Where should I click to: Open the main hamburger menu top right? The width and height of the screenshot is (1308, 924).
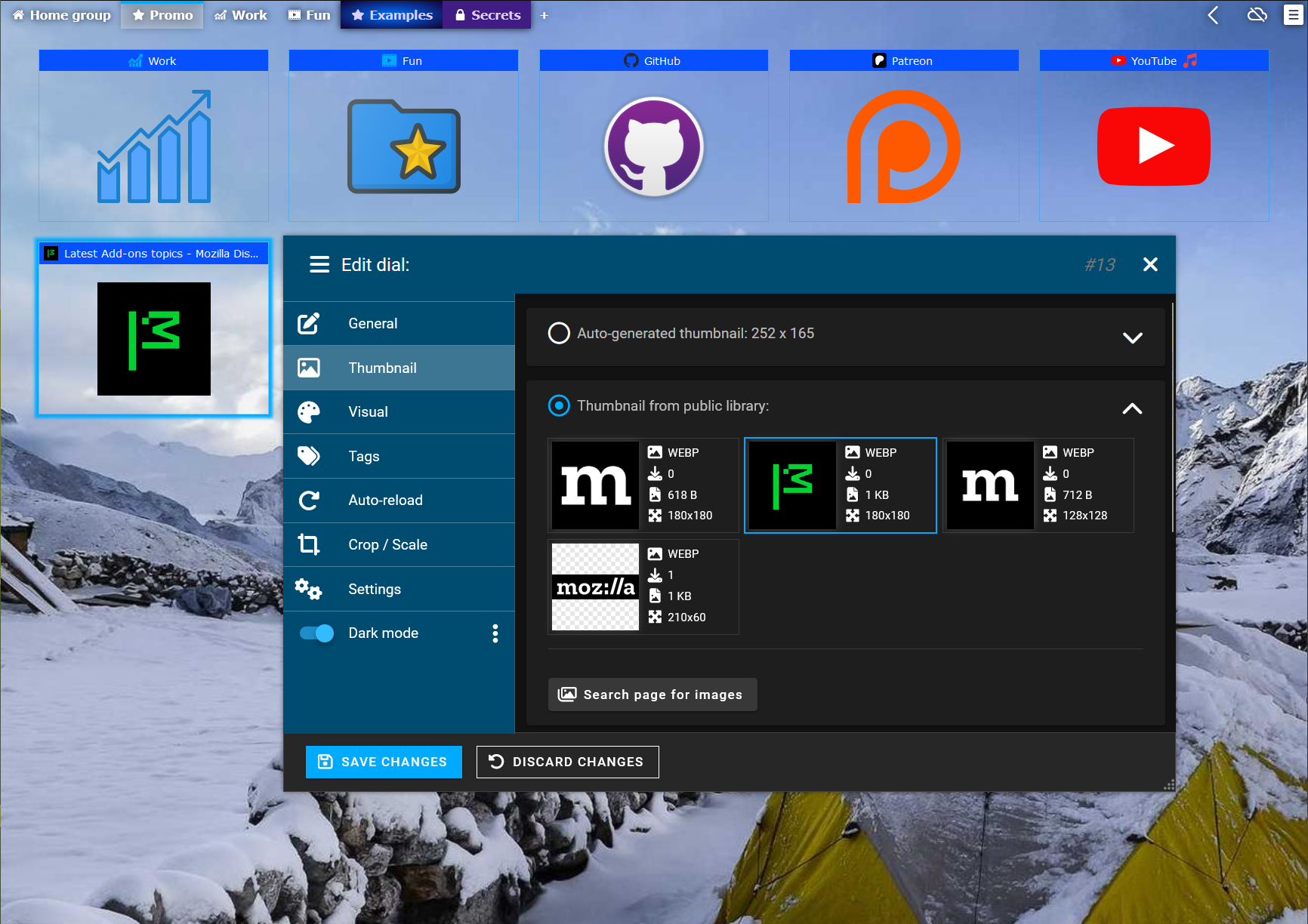[x=1293, y=15]
